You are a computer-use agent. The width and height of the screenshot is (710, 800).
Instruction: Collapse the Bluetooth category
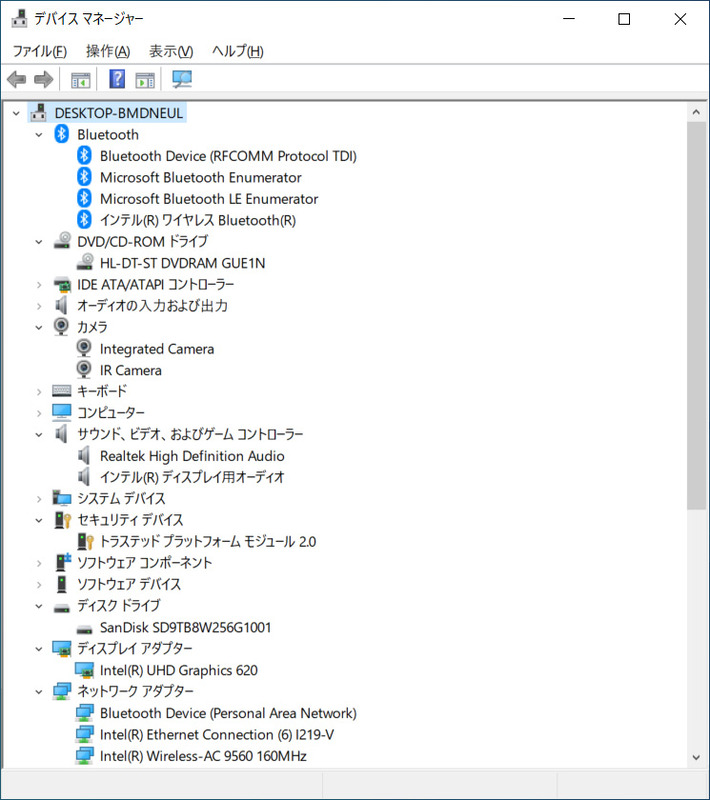pyautogui.click(x=39, y=135)
